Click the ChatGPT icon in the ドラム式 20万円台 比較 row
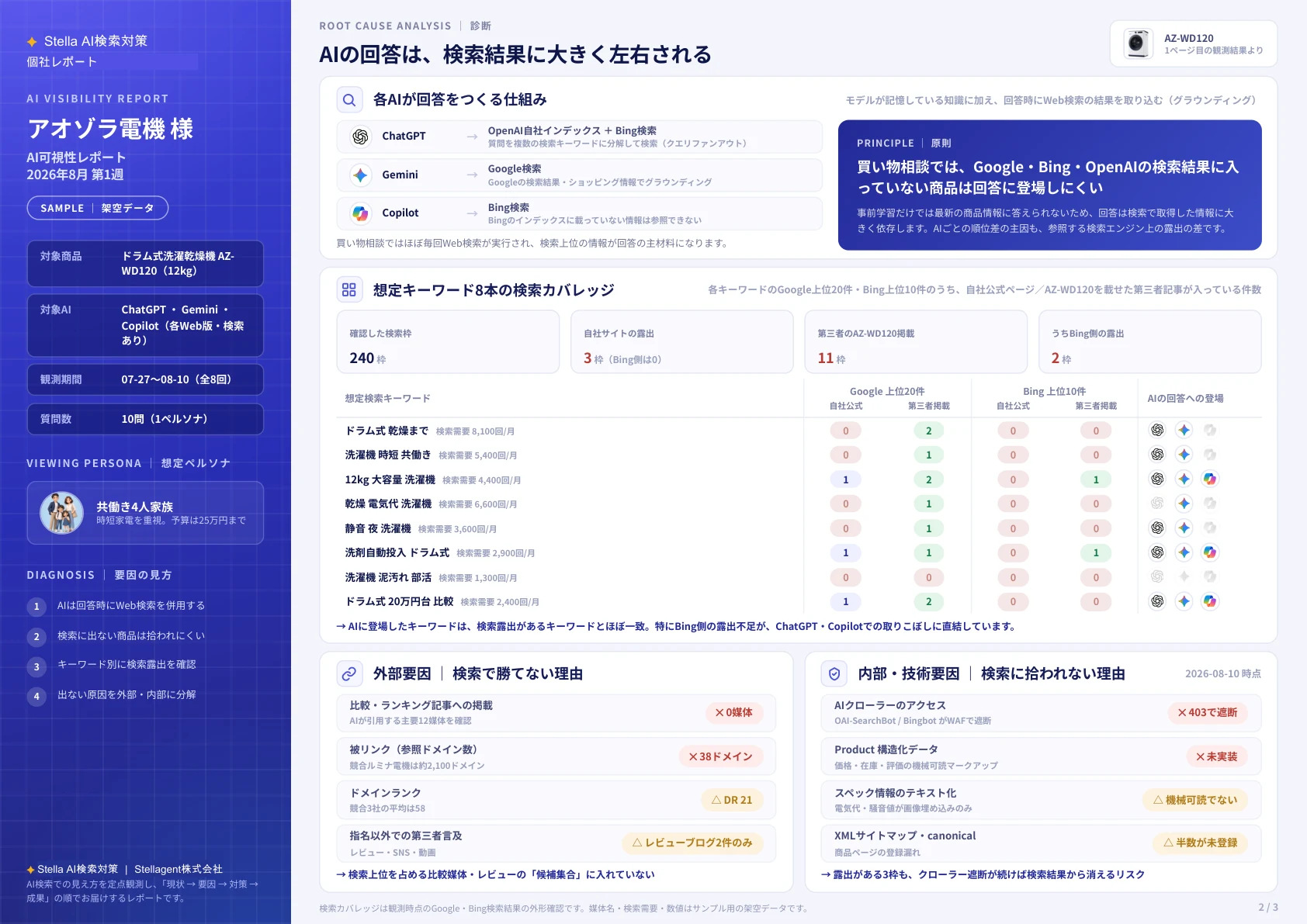The image size is (1307, 924). (1157, 601)
